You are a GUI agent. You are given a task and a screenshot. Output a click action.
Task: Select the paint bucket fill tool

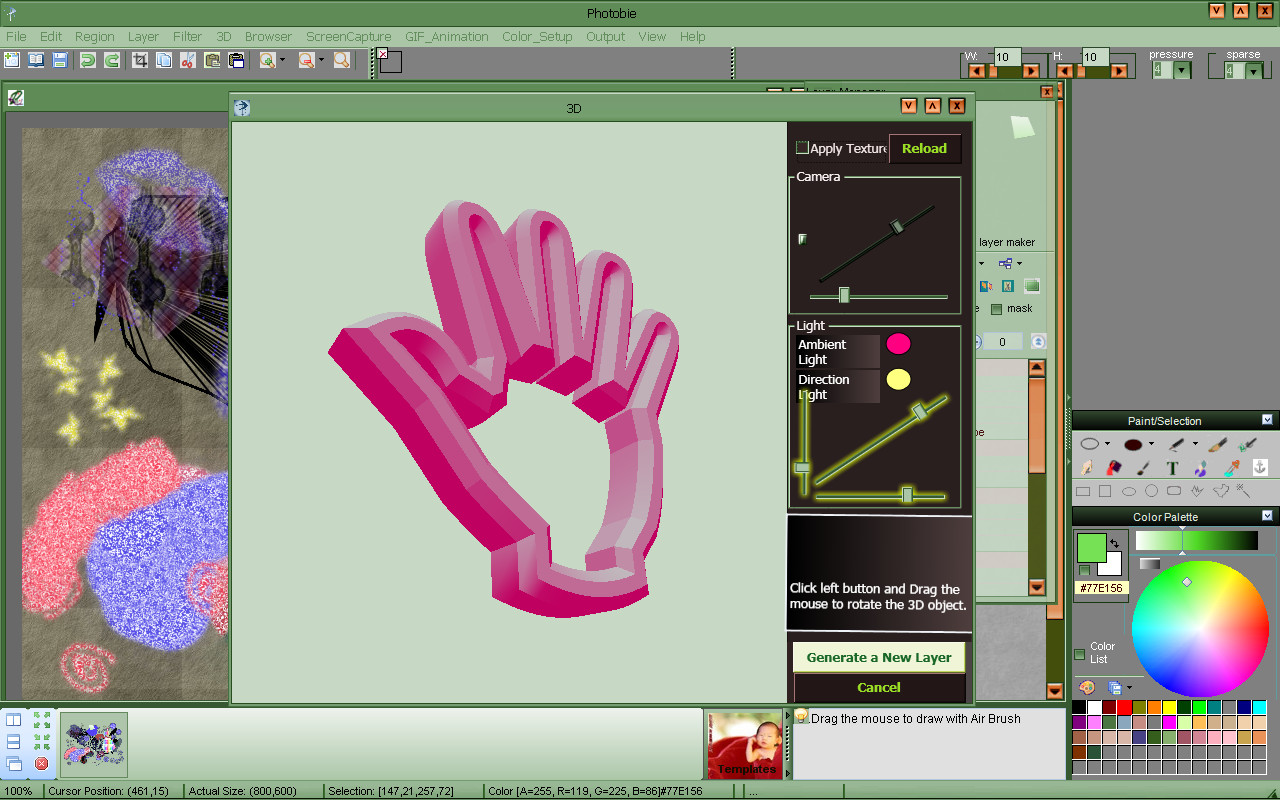[1114, 467]
